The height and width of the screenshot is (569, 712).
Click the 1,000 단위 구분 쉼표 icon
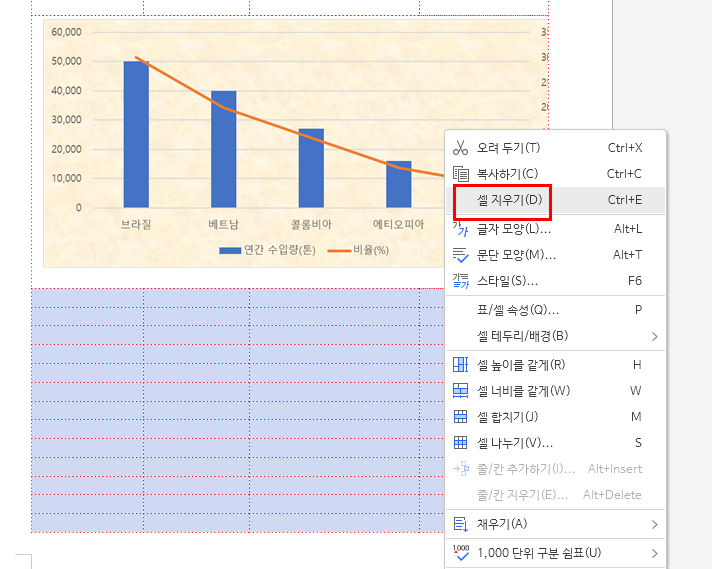(460, 553)
